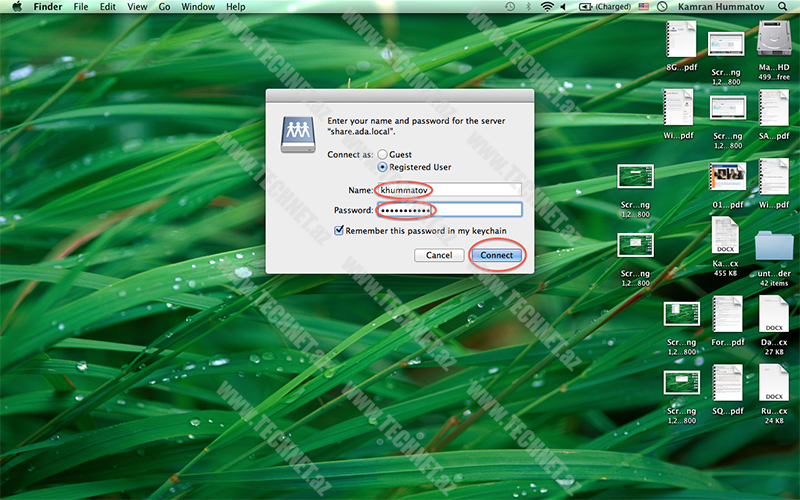Open the Window menu
This screenshot has height=500, width=800.
(198, 7)
